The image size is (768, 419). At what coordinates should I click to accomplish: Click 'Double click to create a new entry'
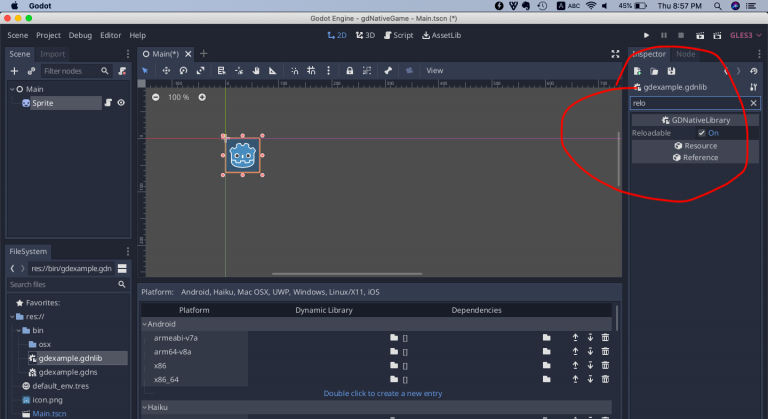coord(383,393)
